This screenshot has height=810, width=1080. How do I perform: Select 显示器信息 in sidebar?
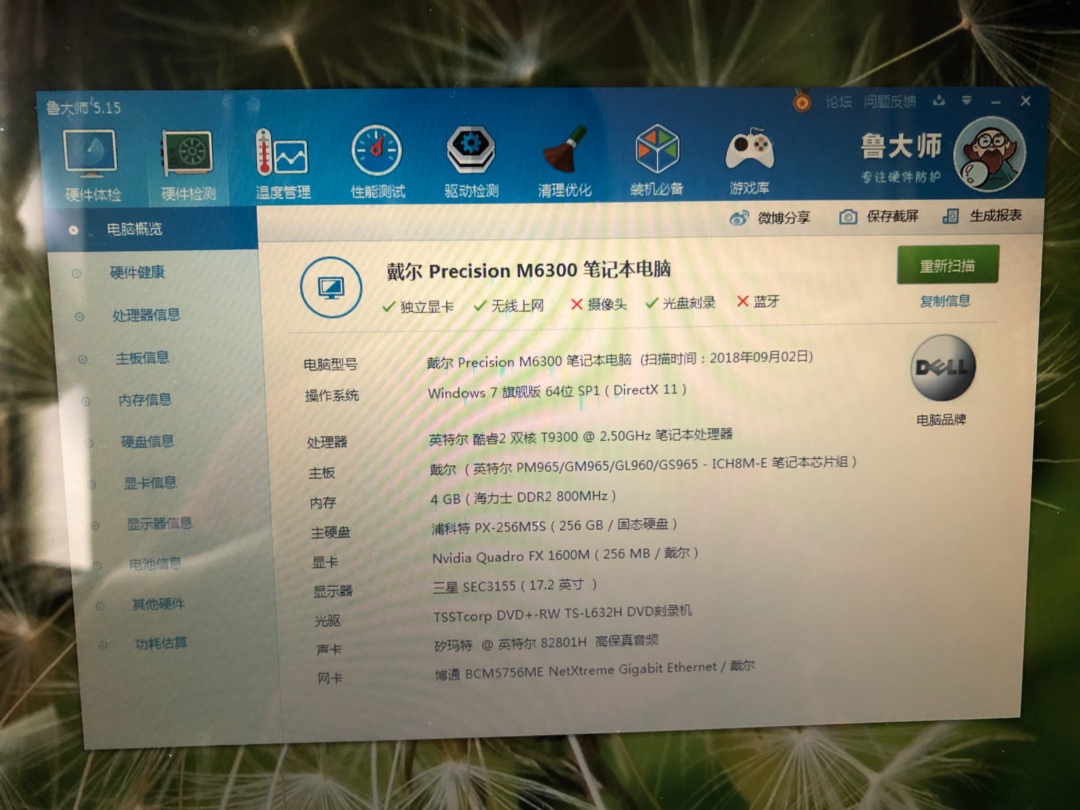pyautogui.click(x=159, y=523)
